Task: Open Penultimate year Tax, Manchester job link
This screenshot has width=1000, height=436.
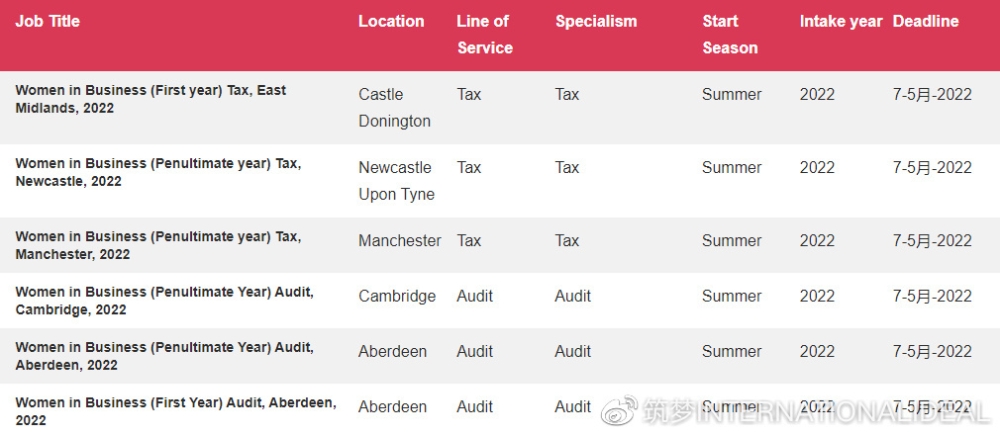Action: pyautogui.click(x=158, y=245)
